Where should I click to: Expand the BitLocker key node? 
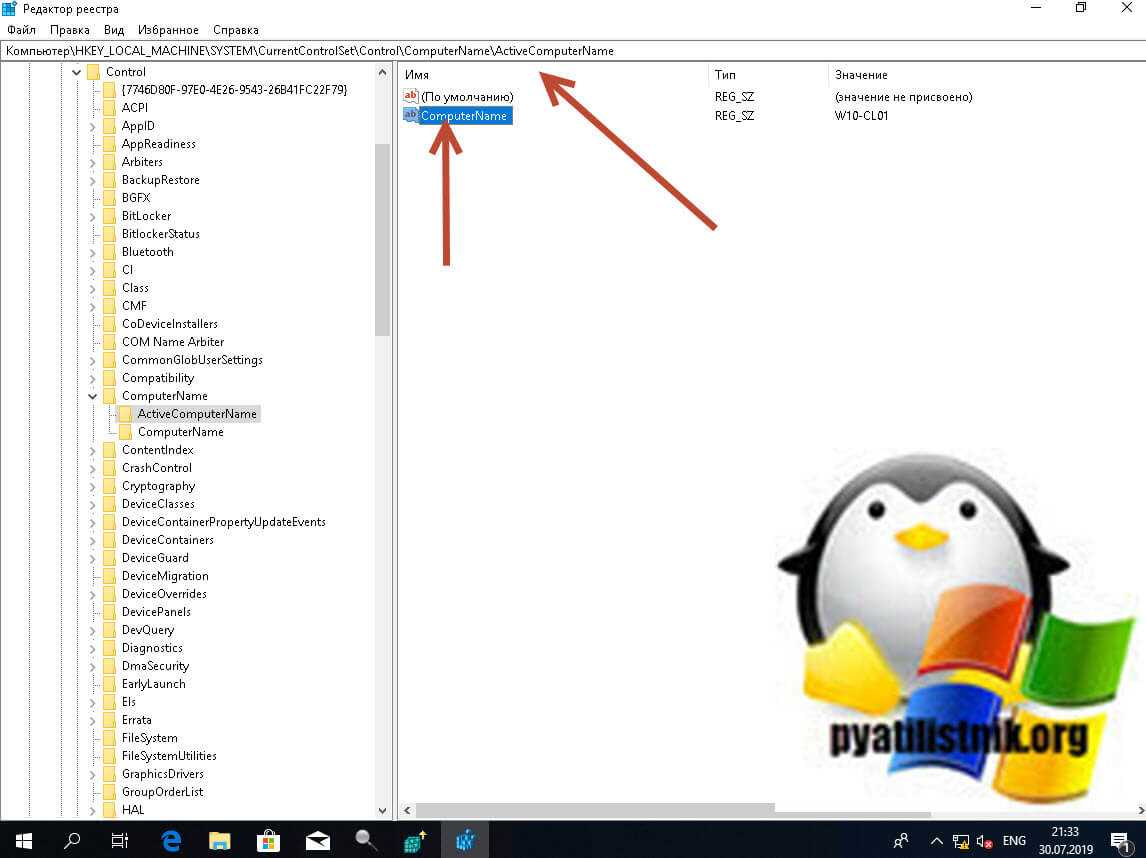pos(93,216)
